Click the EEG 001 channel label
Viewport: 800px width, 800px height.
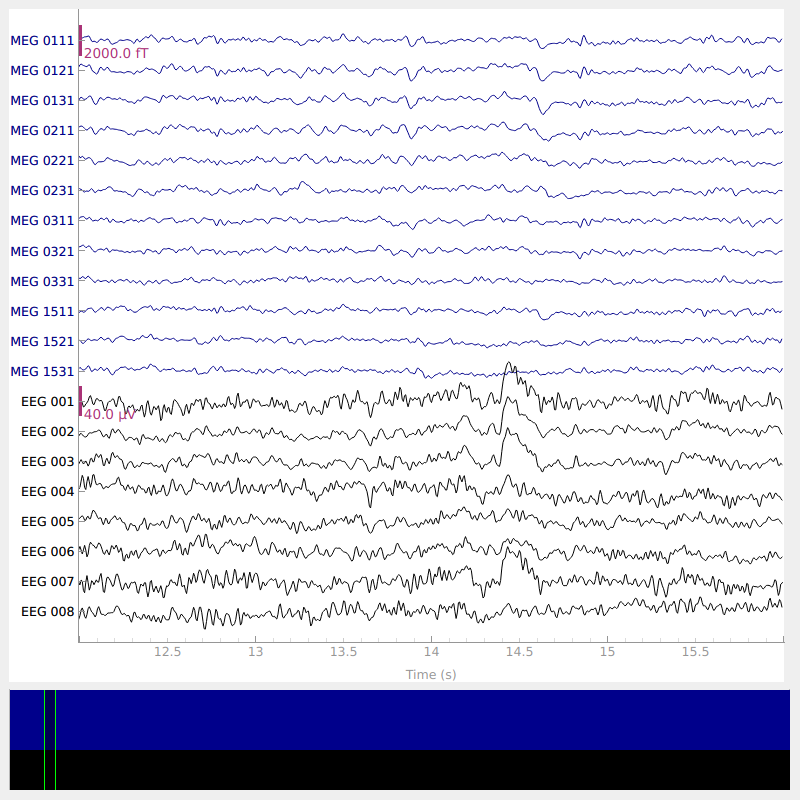click(47, 401)
